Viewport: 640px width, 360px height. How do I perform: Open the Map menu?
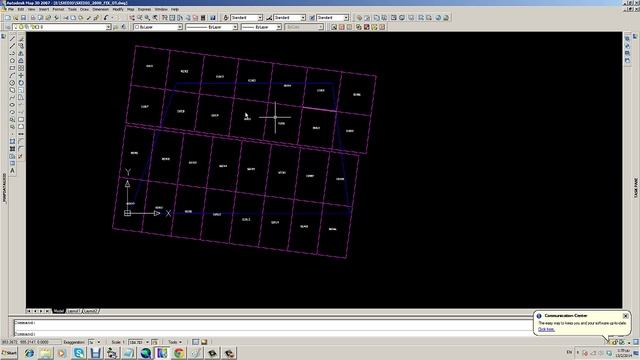[x=131, y=9]
